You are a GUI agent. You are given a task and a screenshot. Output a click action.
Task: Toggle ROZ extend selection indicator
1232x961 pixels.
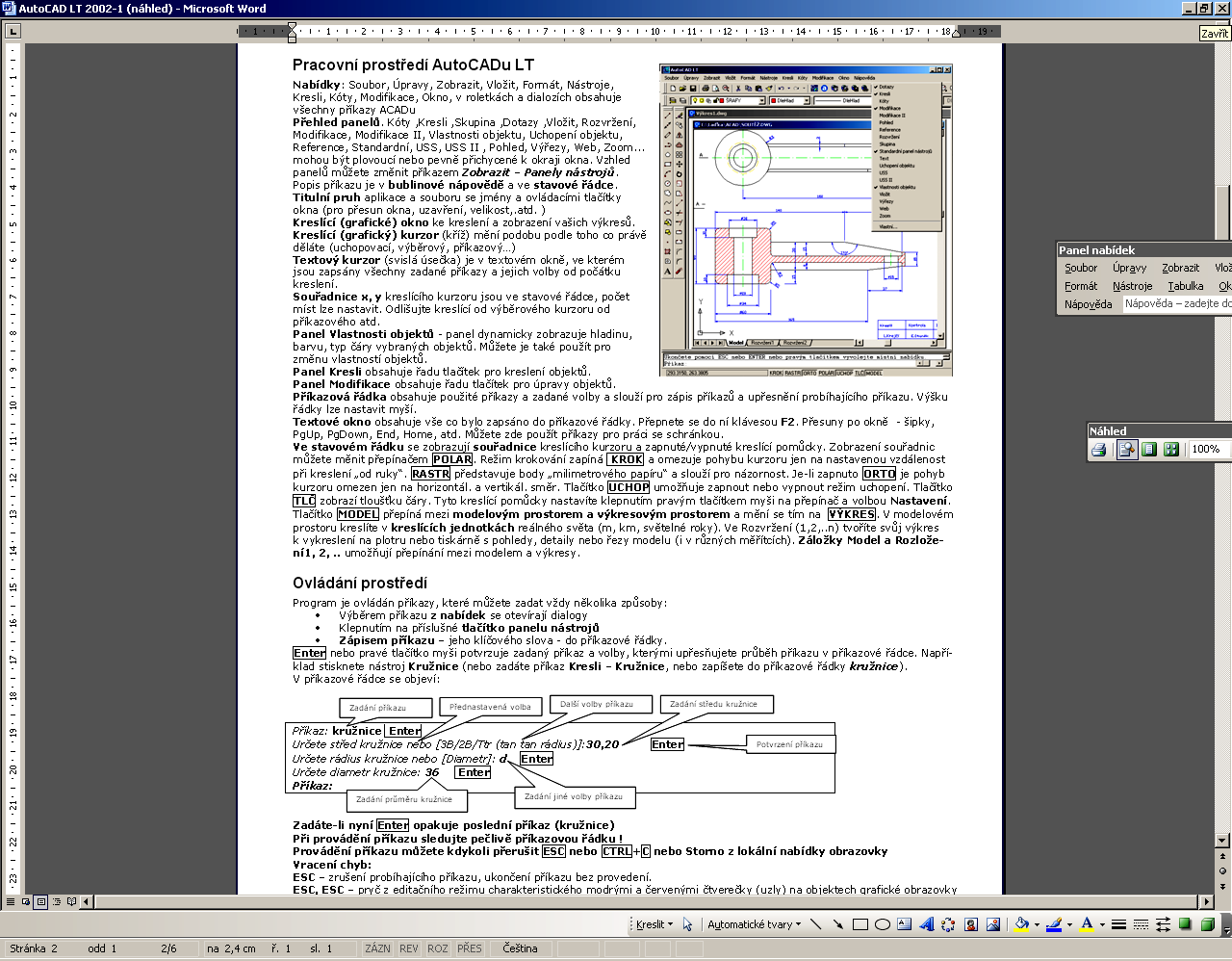(x=438, y=948)
